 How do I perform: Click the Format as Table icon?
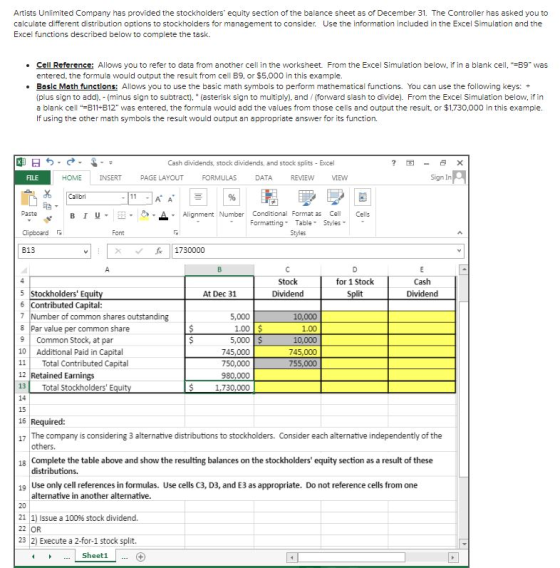(306, 197)
